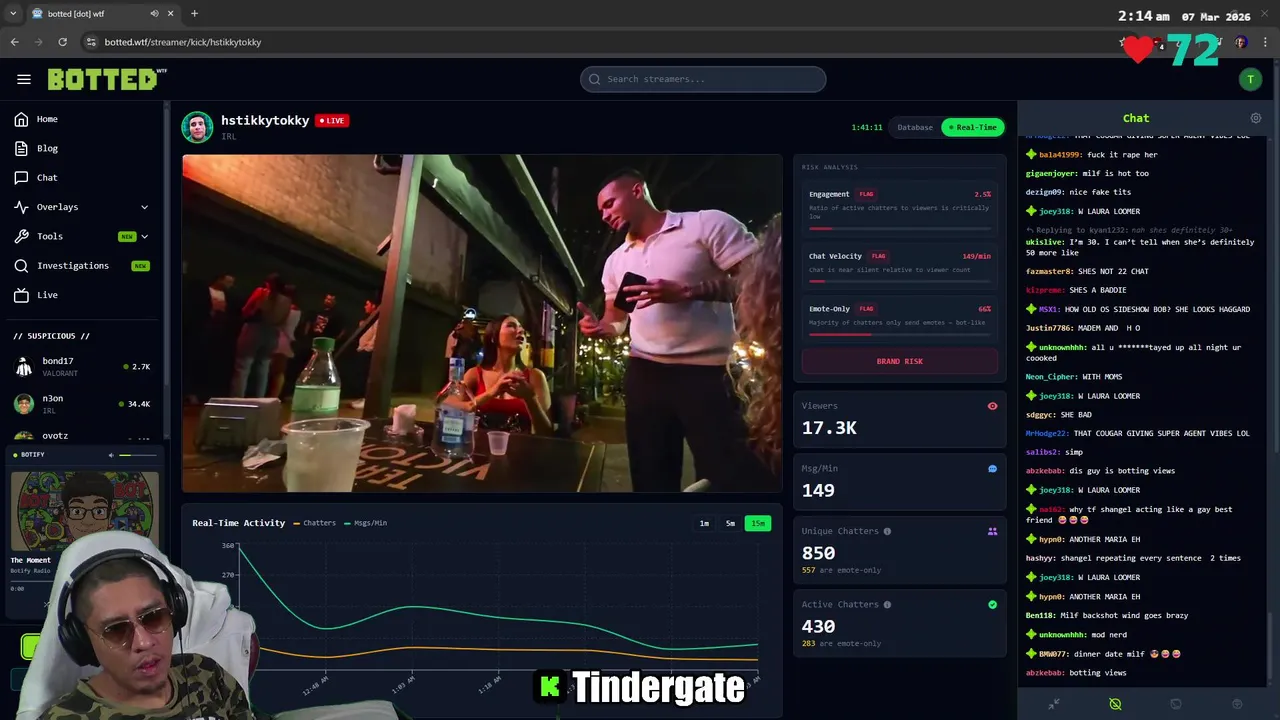Click the Blog document icon
Screen dimensions: 1280x720
[x=21, y=148]
